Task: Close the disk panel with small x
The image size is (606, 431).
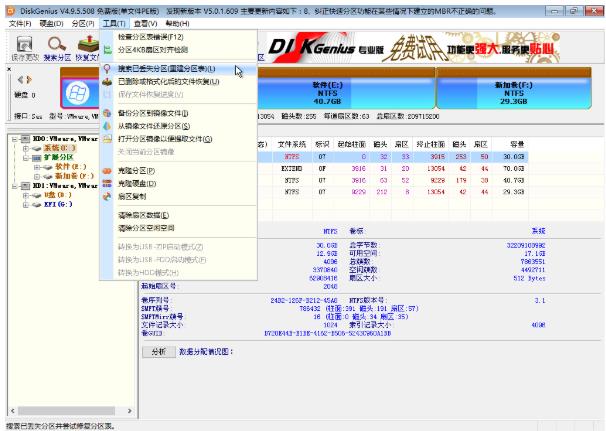Action: [9, 69]
